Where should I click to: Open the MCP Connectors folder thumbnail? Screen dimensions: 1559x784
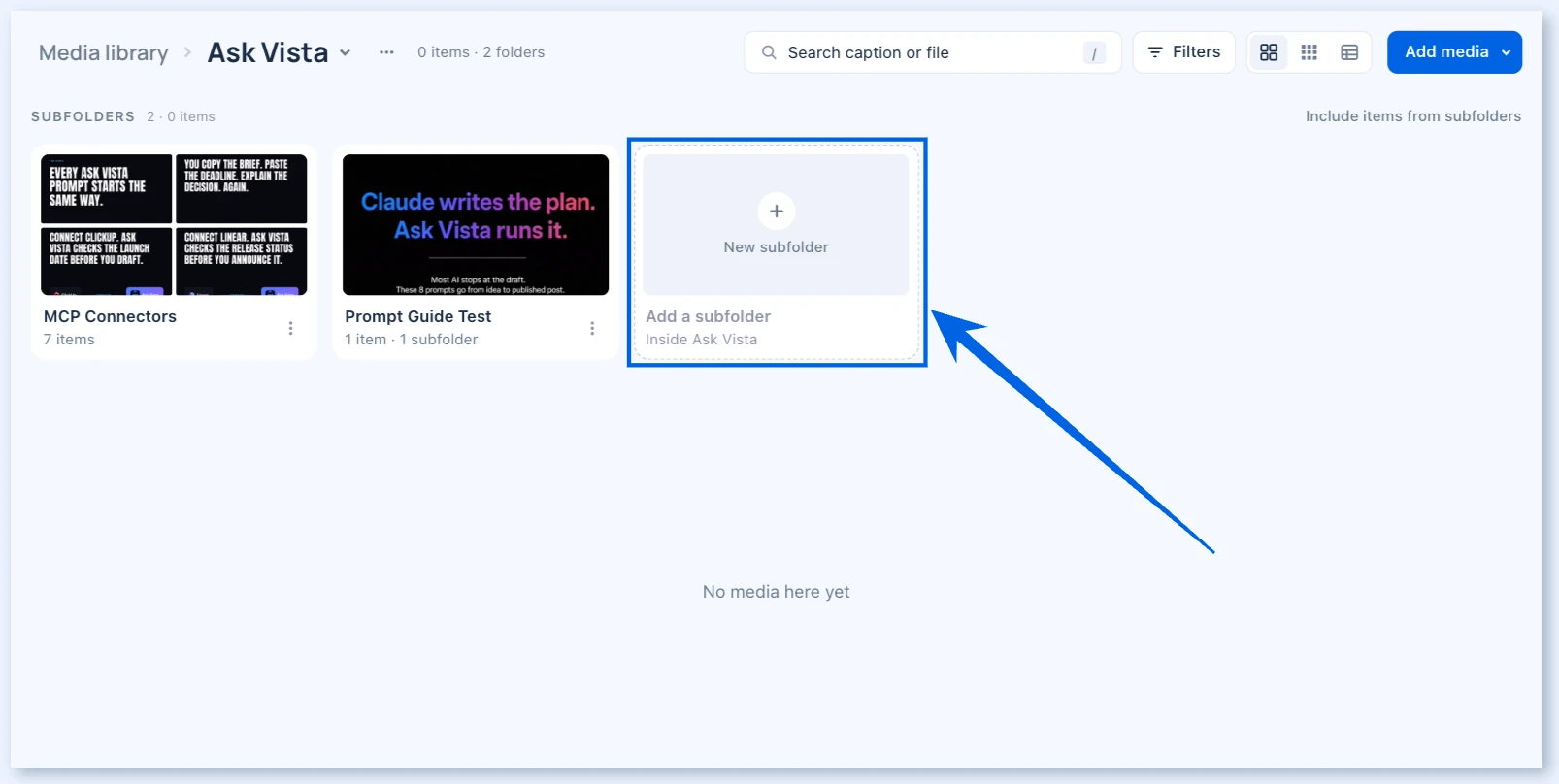[174, 224]
